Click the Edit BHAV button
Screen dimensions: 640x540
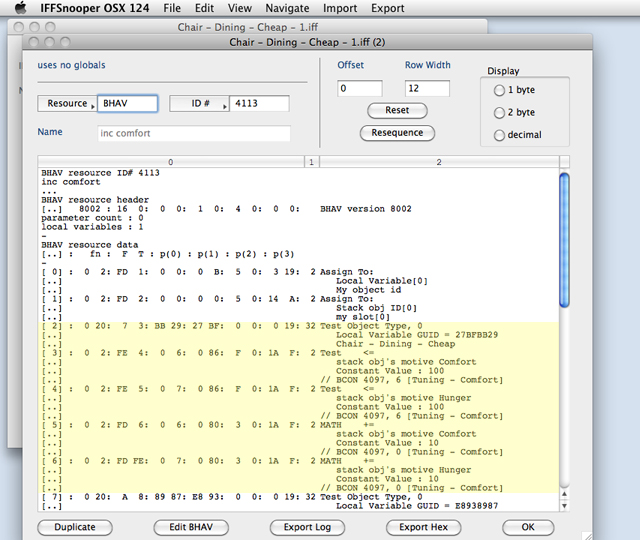[x=191, y=527]
